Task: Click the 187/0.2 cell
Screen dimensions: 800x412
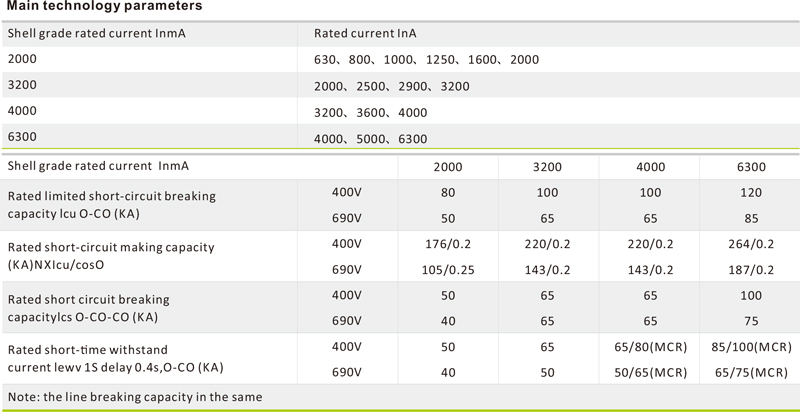Action: pos(751,269)
